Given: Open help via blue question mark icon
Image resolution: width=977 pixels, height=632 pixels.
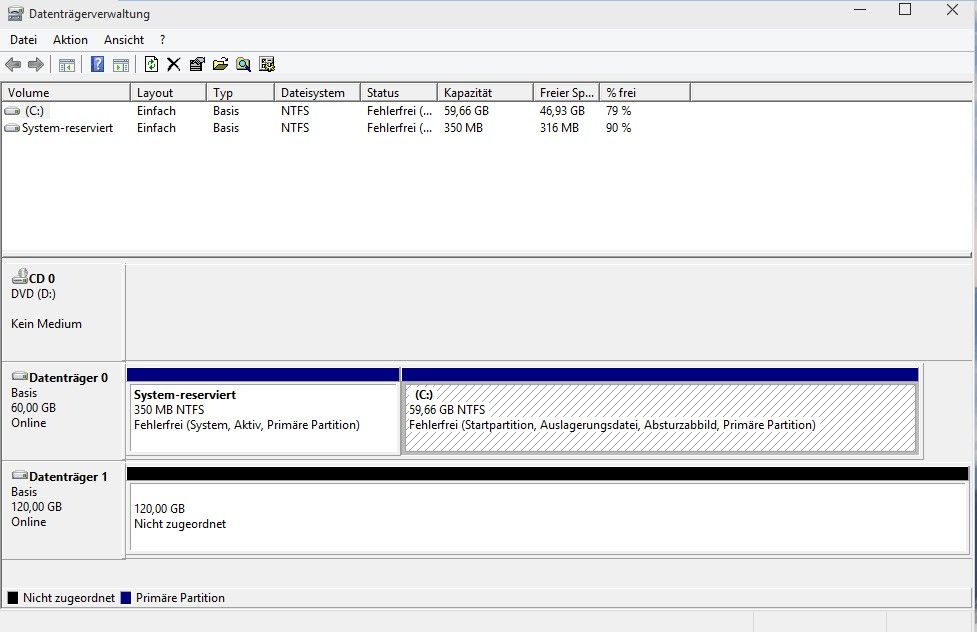Looking at the screenshot, I should [x=97, y=65].
